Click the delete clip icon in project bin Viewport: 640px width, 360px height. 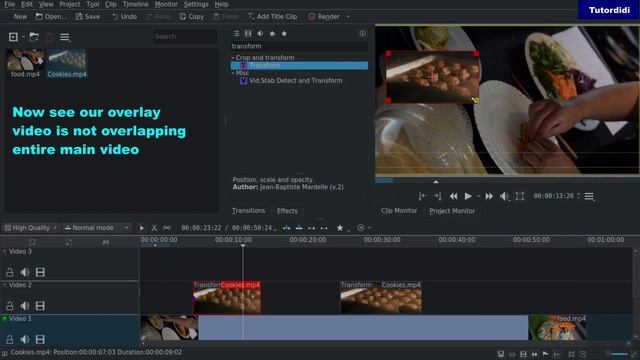(x=49, y=37)
